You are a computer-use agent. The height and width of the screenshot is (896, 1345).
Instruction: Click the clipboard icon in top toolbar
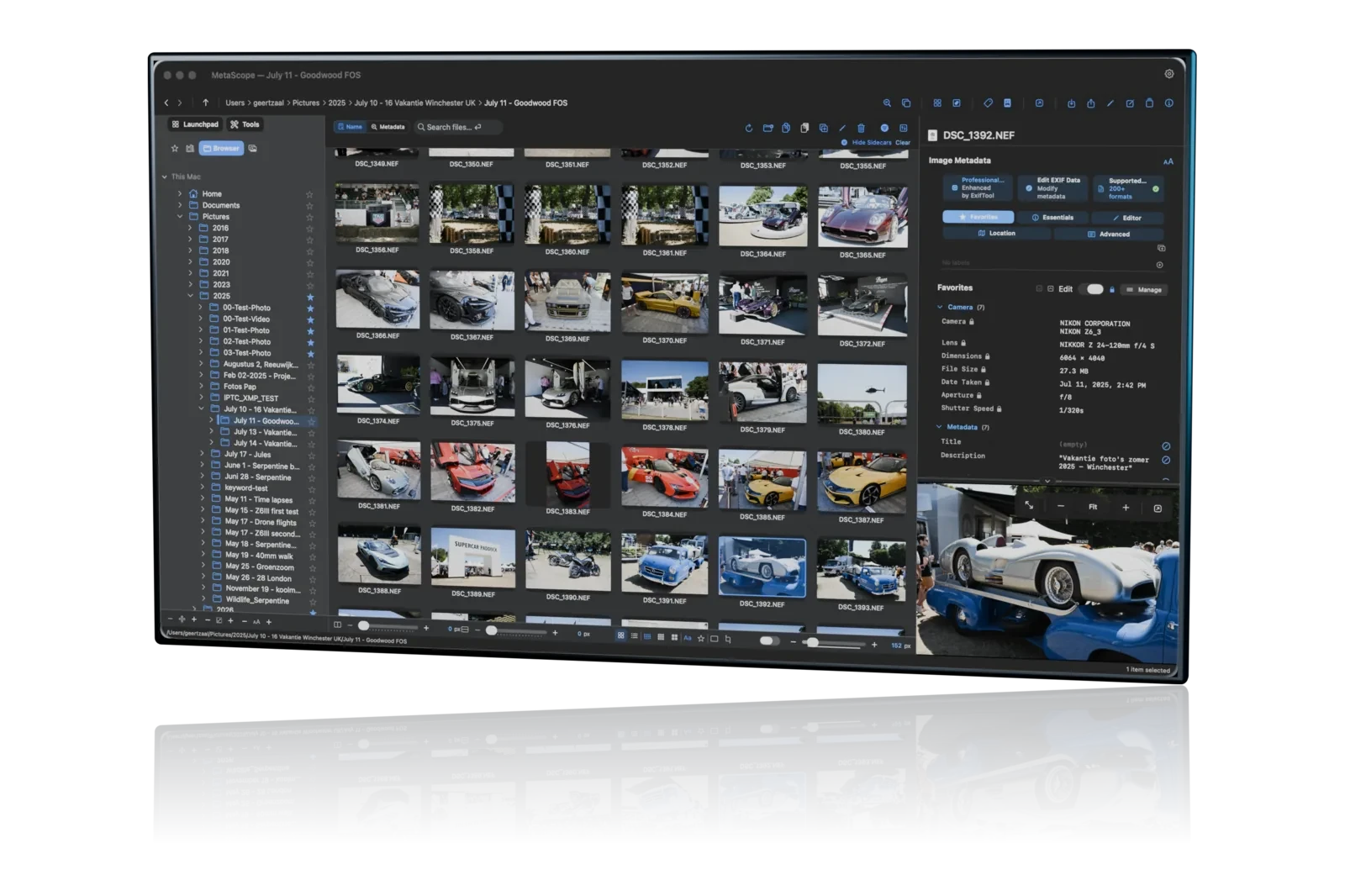(1149, 103)
